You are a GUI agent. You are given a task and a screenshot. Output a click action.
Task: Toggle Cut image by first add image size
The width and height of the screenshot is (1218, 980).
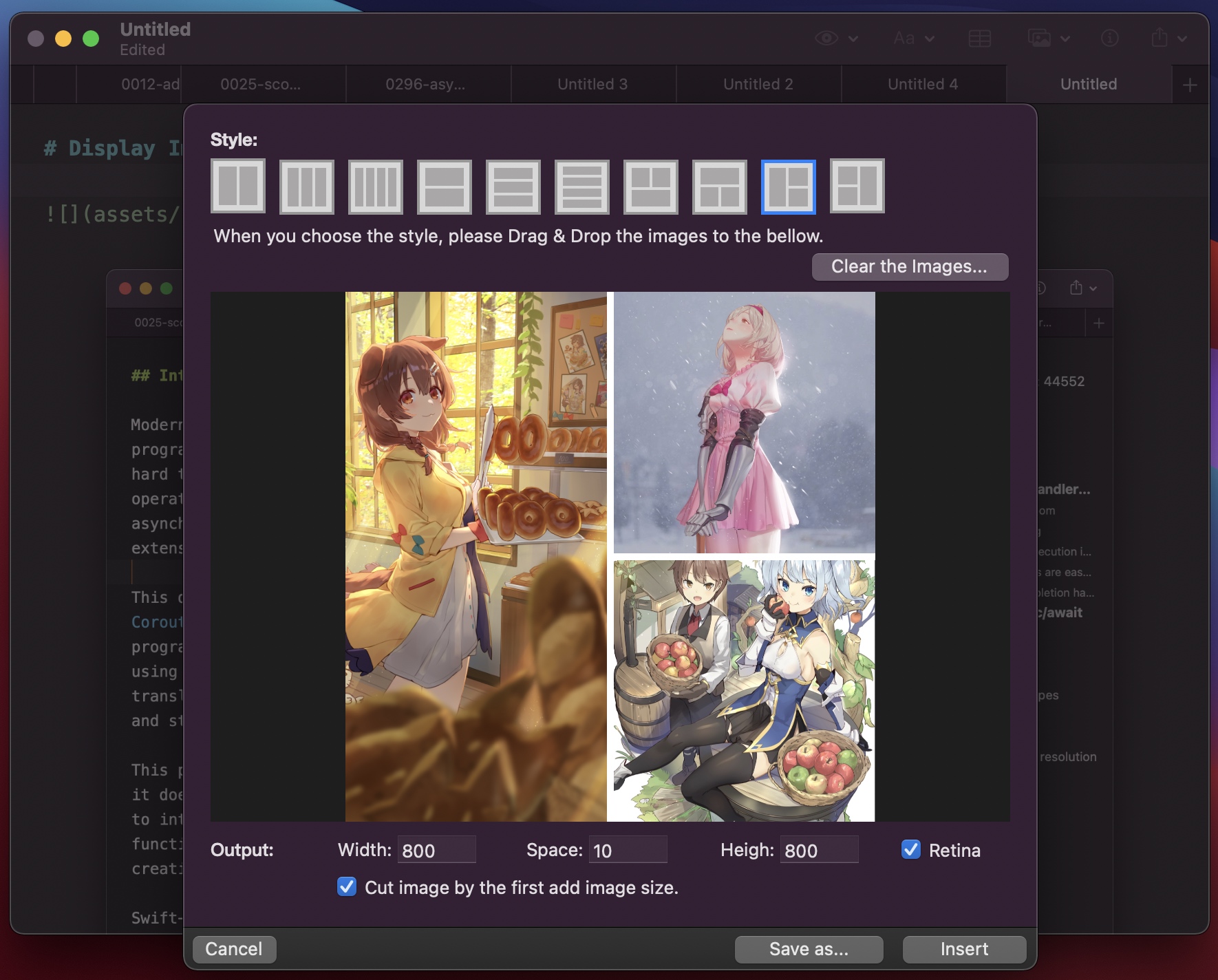[347, 886]
